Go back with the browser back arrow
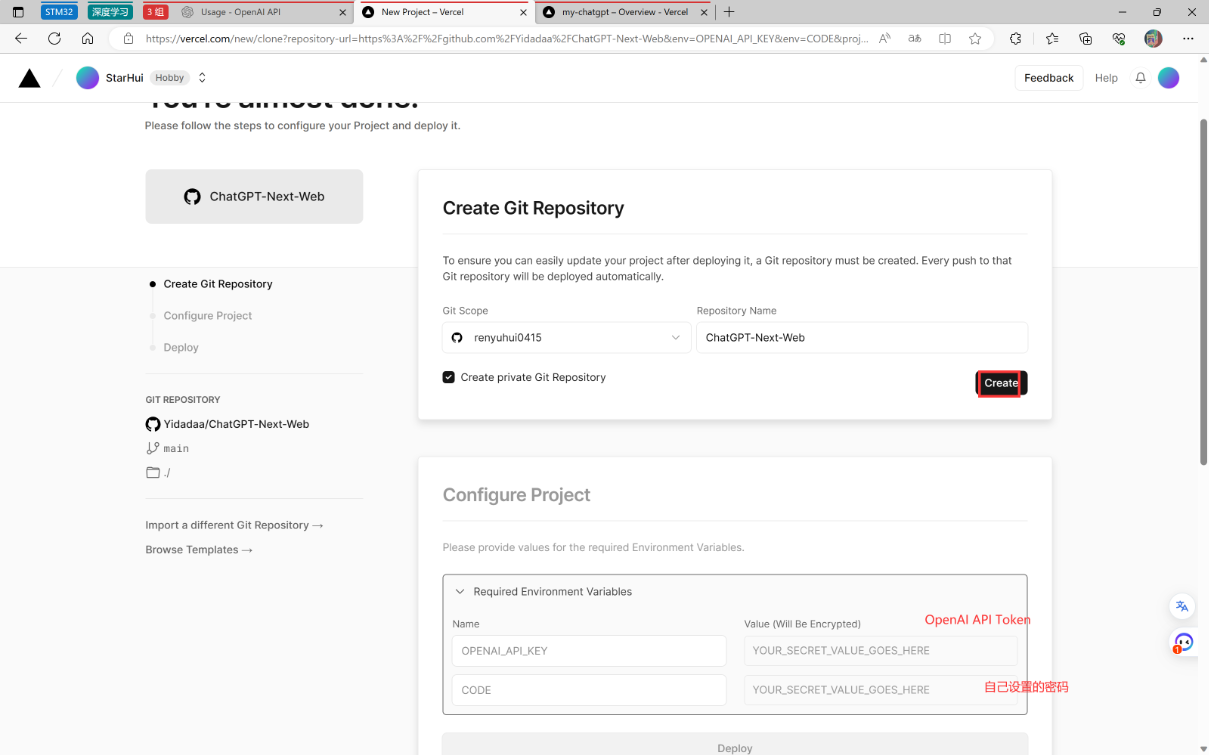The width and height of the screenshot is (1209, 755). (x=21, y=38)
